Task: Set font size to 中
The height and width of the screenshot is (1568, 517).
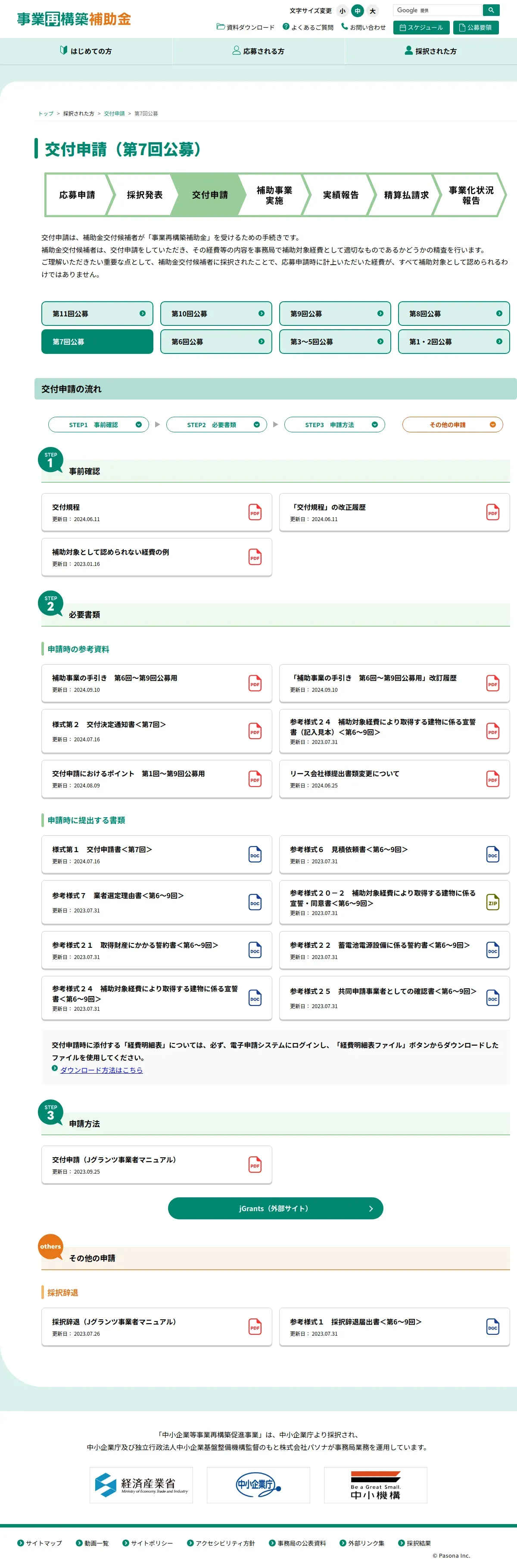Action: coord(358,11)
